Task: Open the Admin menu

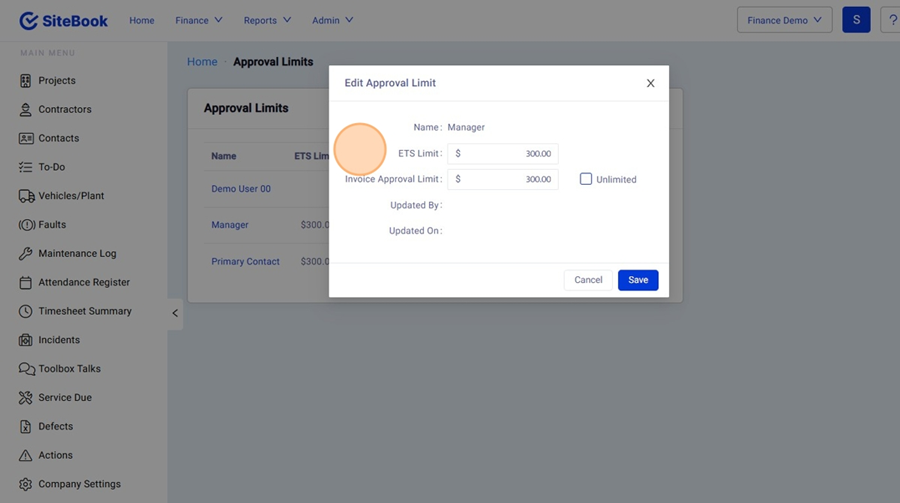Action: click(332, 20)
